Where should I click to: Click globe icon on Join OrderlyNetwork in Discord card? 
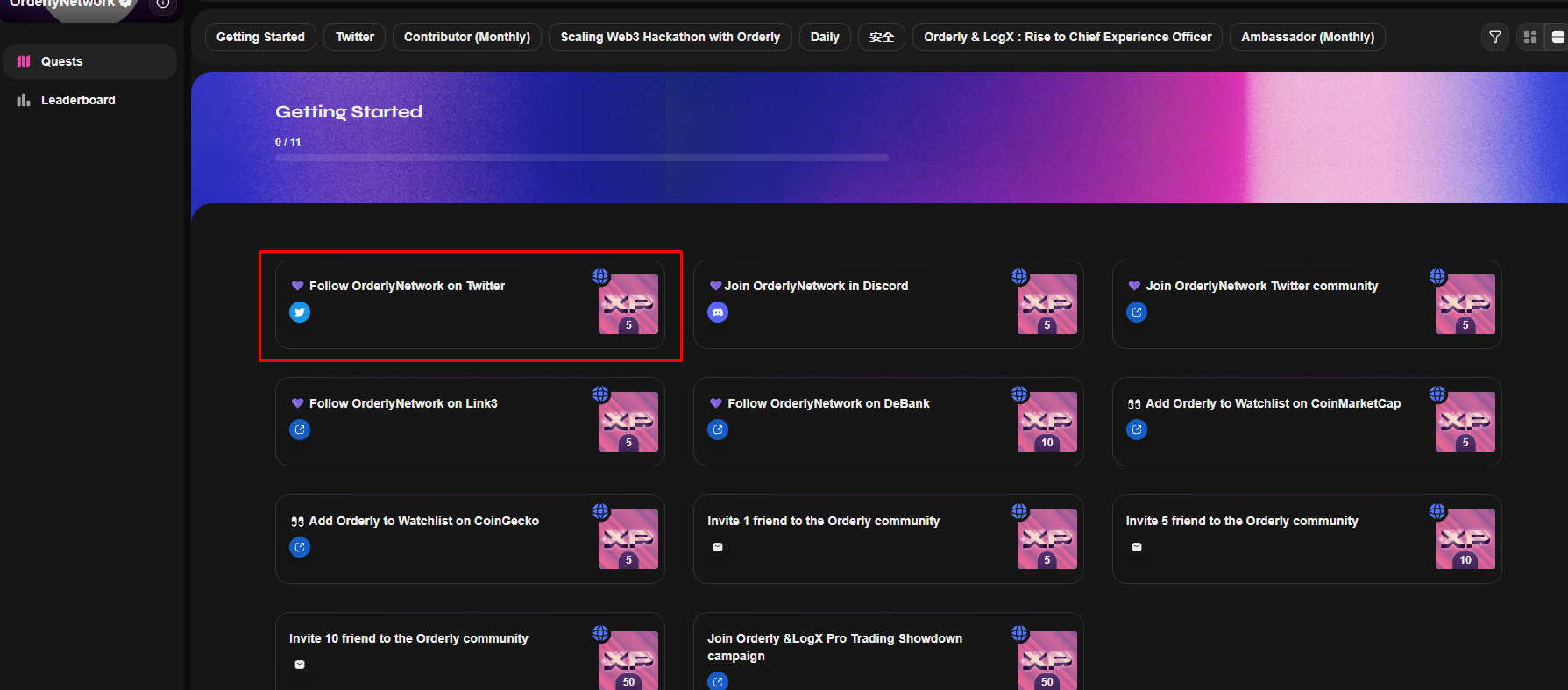coord(1019,276)
